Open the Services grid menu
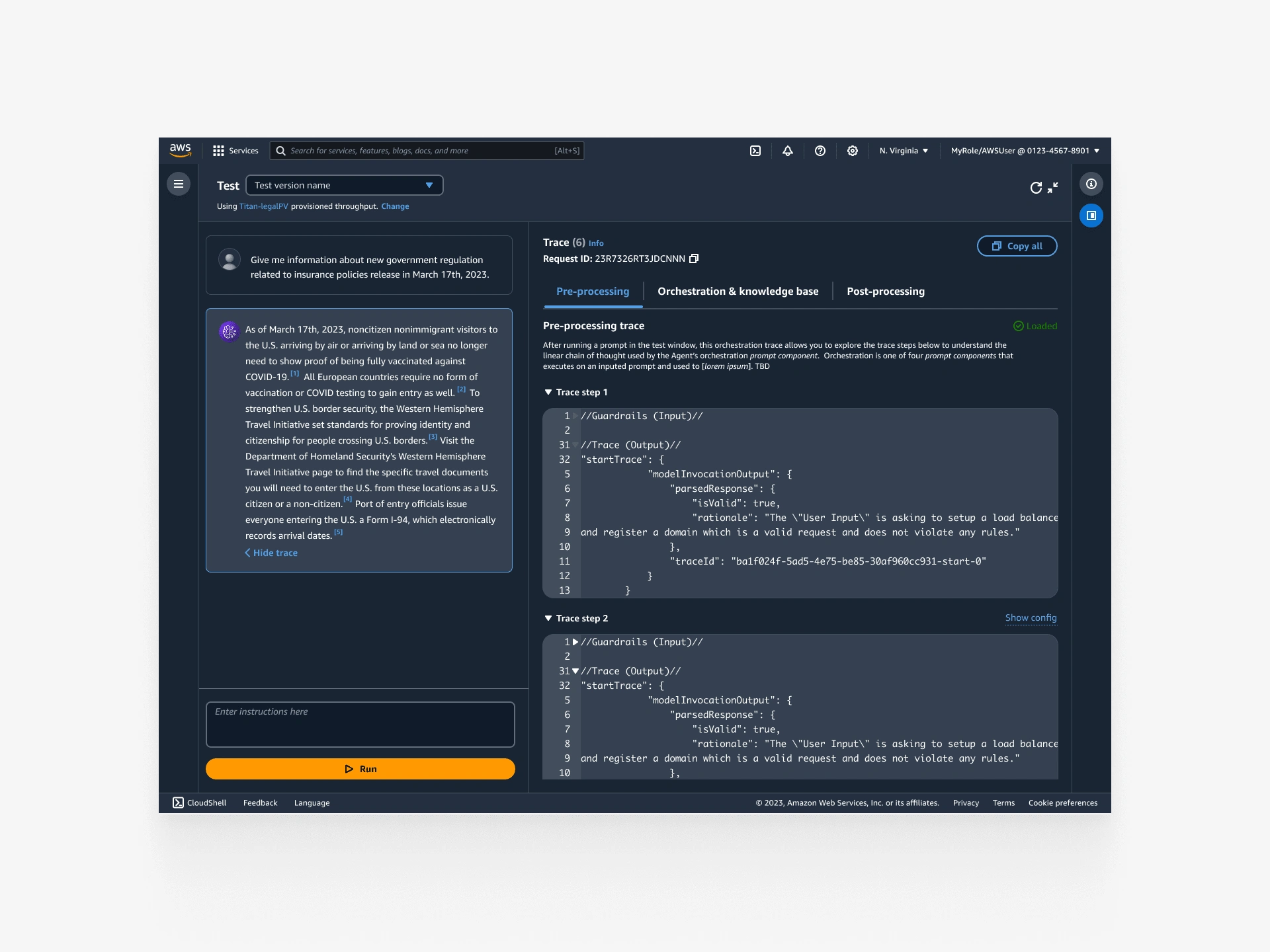Image resolution: width=1270 pixels, height=952 pixels. (x=218, y=151)
